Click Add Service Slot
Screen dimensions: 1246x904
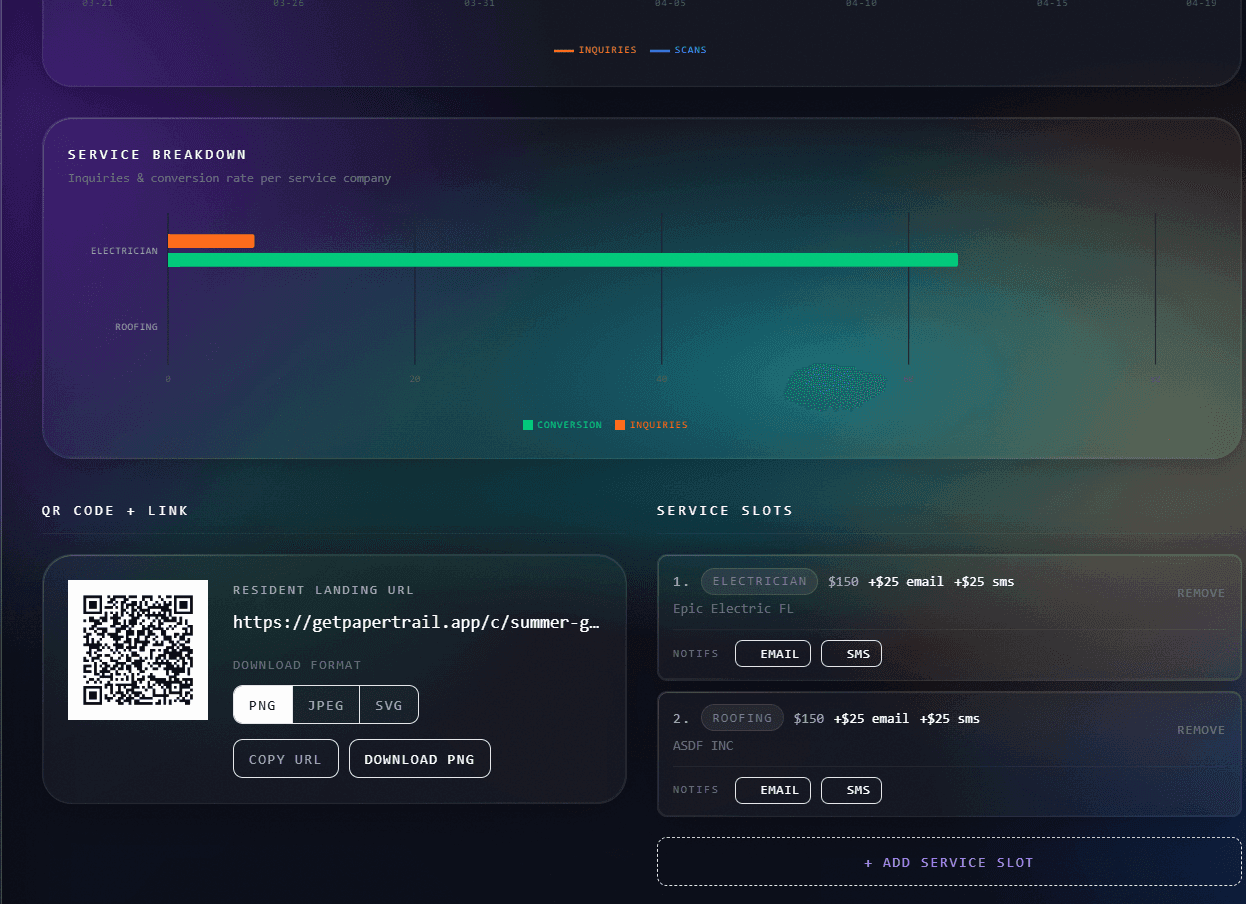pyautogui.click(x=949, y=862)
